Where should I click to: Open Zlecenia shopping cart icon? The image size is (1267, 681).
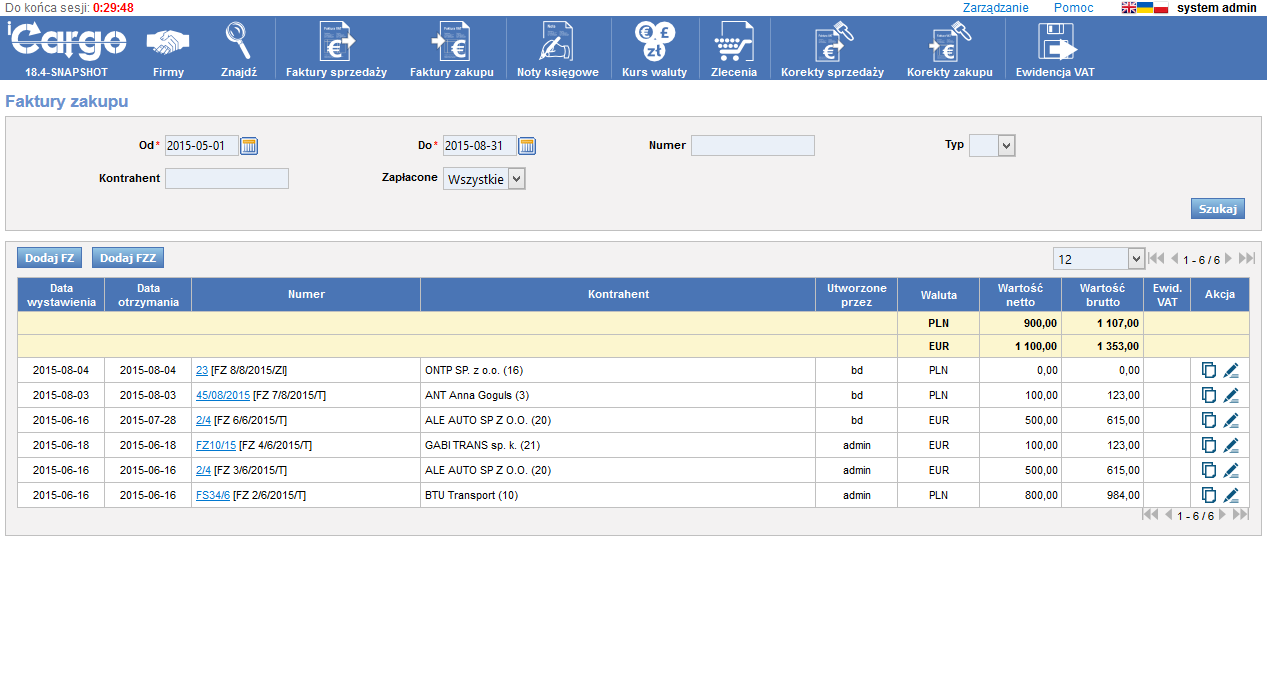click(x=733, y=43)
